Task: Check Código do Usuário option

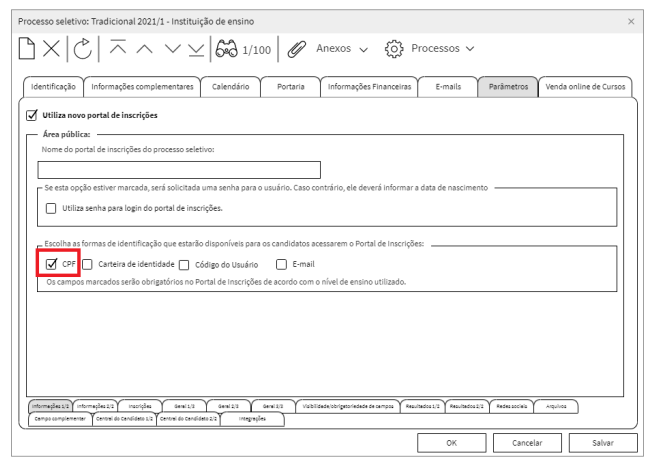Action: (184, 265)
